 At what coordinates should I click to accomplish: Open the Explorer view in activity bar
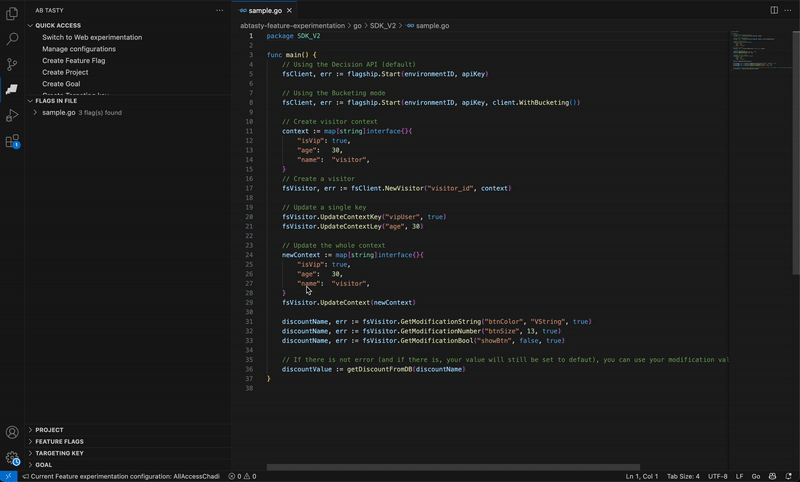tap(12, 14)
